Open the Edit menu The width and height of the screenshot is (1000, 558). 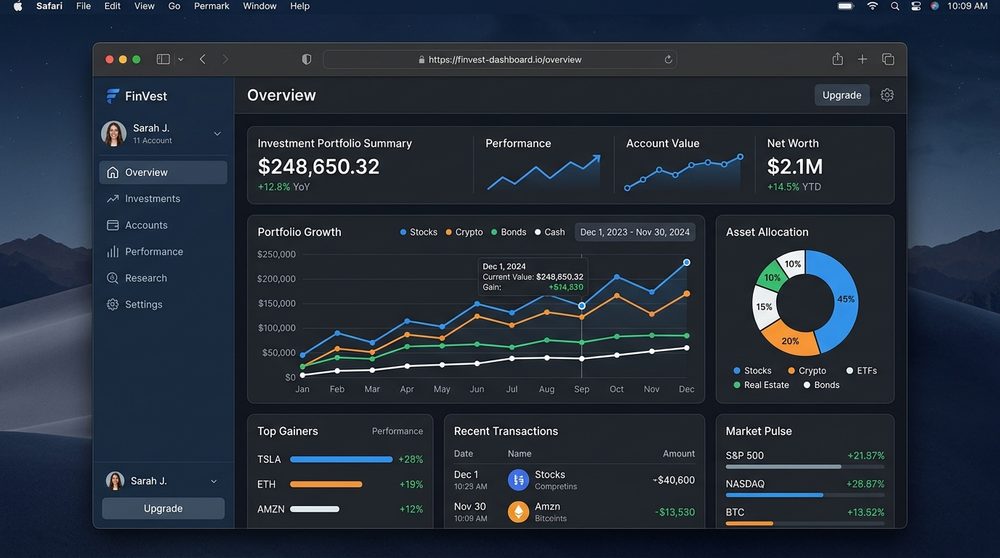[112, 6]
